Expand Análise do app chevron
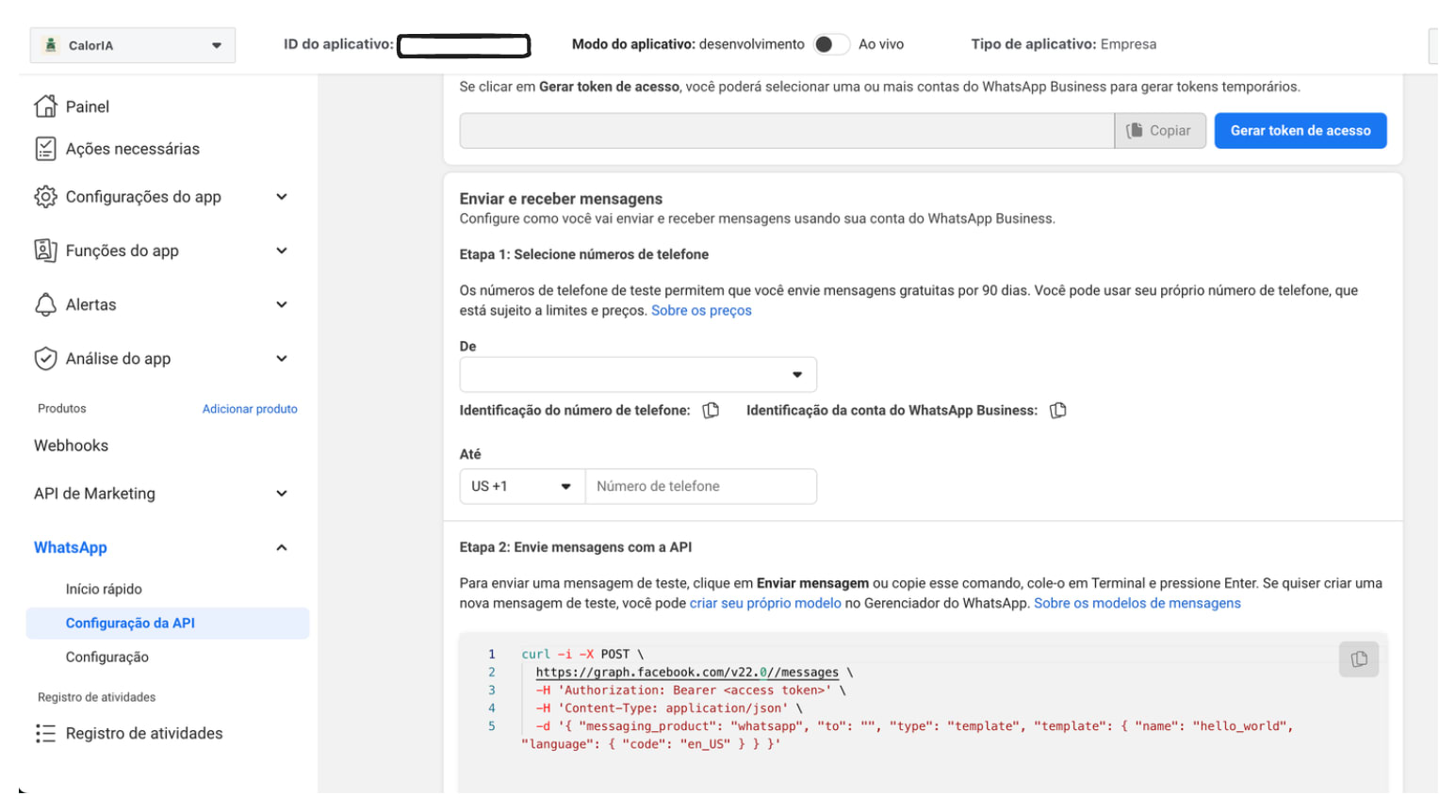 point(282,359)
